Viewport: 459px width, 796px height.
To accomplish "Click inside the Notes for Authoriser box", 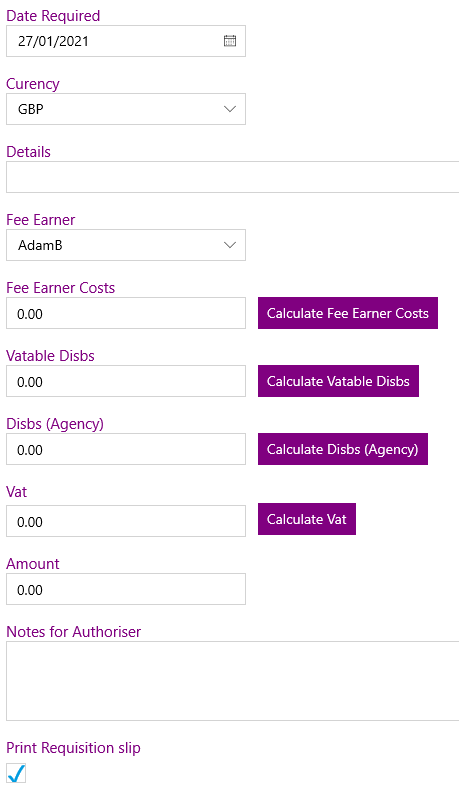I will tap(233, 681).
